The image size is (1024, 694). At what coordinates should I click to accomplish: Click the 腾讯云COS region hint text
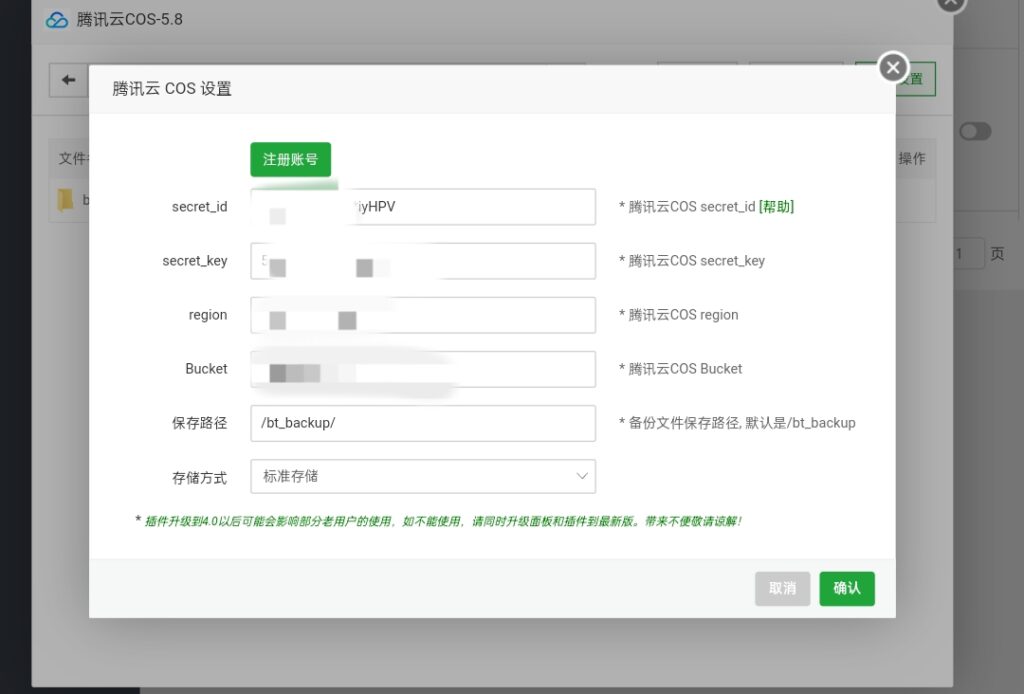(679, 315)
